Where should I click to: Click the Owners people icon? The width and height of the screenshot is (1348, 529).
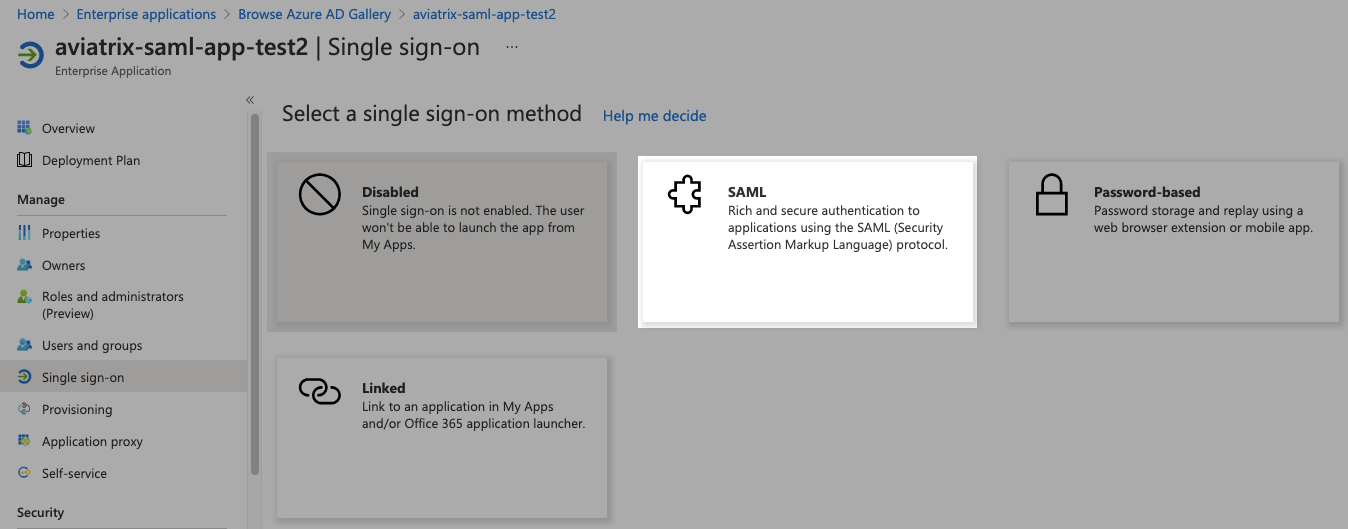(24, 265)
